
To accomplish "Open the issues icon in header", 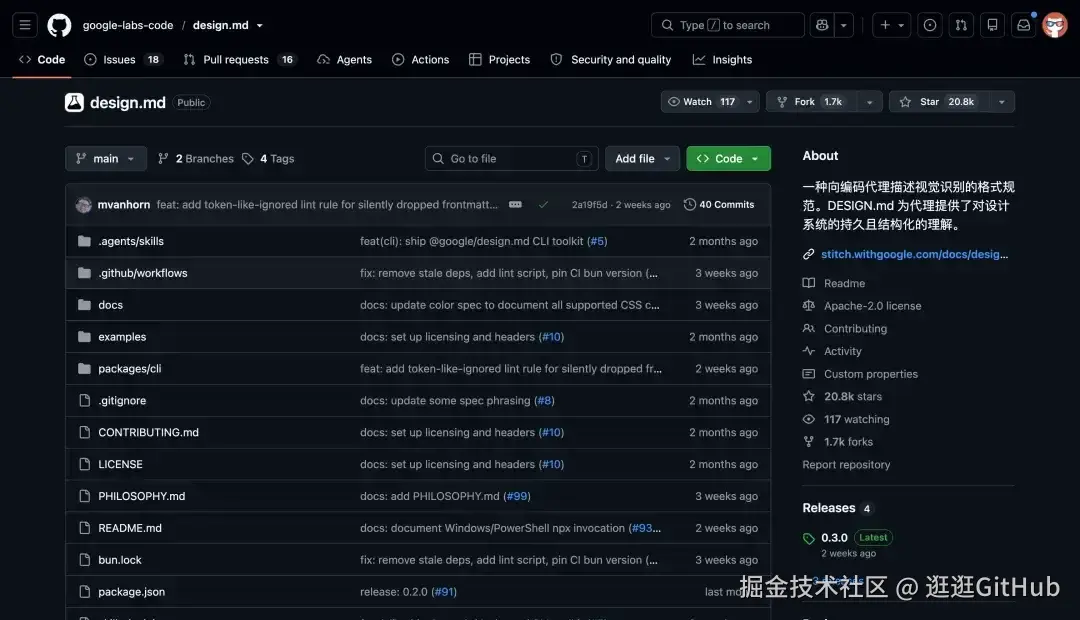I will (x=930, y=25).
